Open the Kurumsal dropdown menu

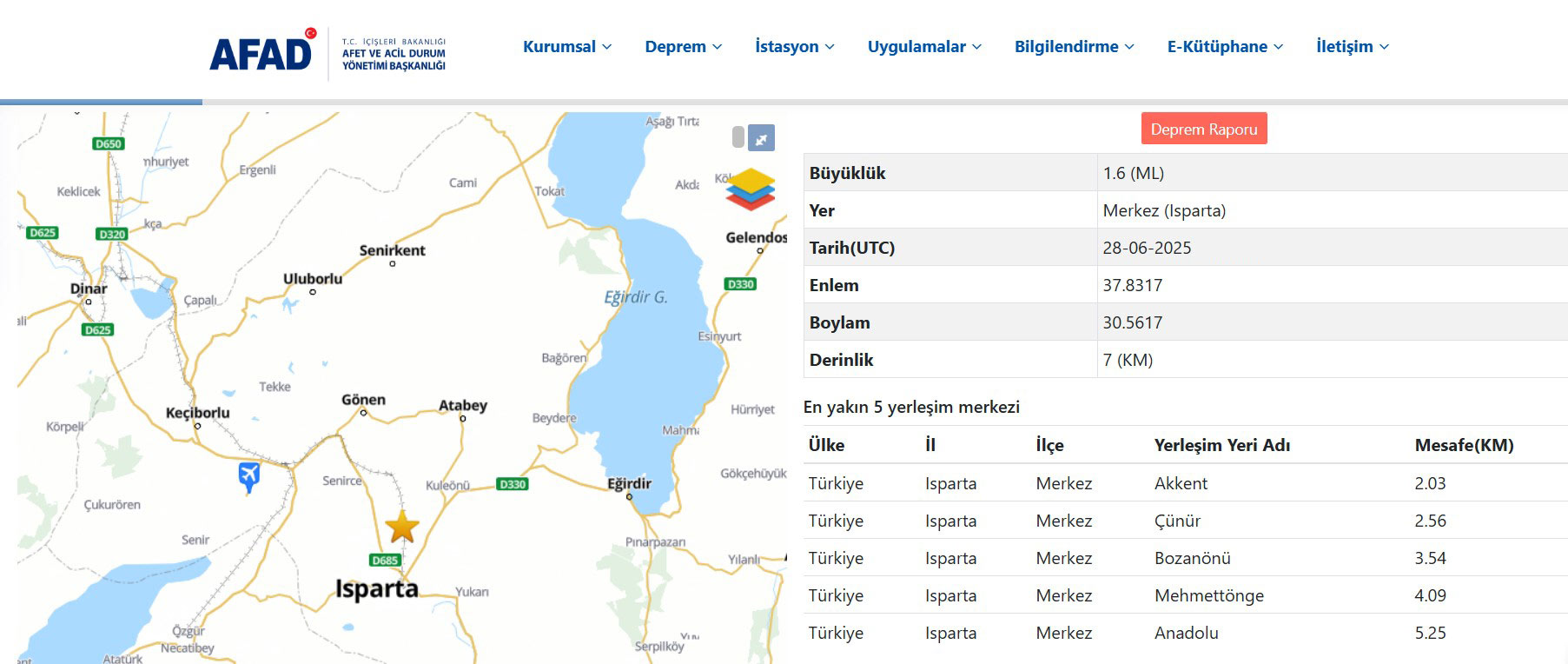point(567,47)
